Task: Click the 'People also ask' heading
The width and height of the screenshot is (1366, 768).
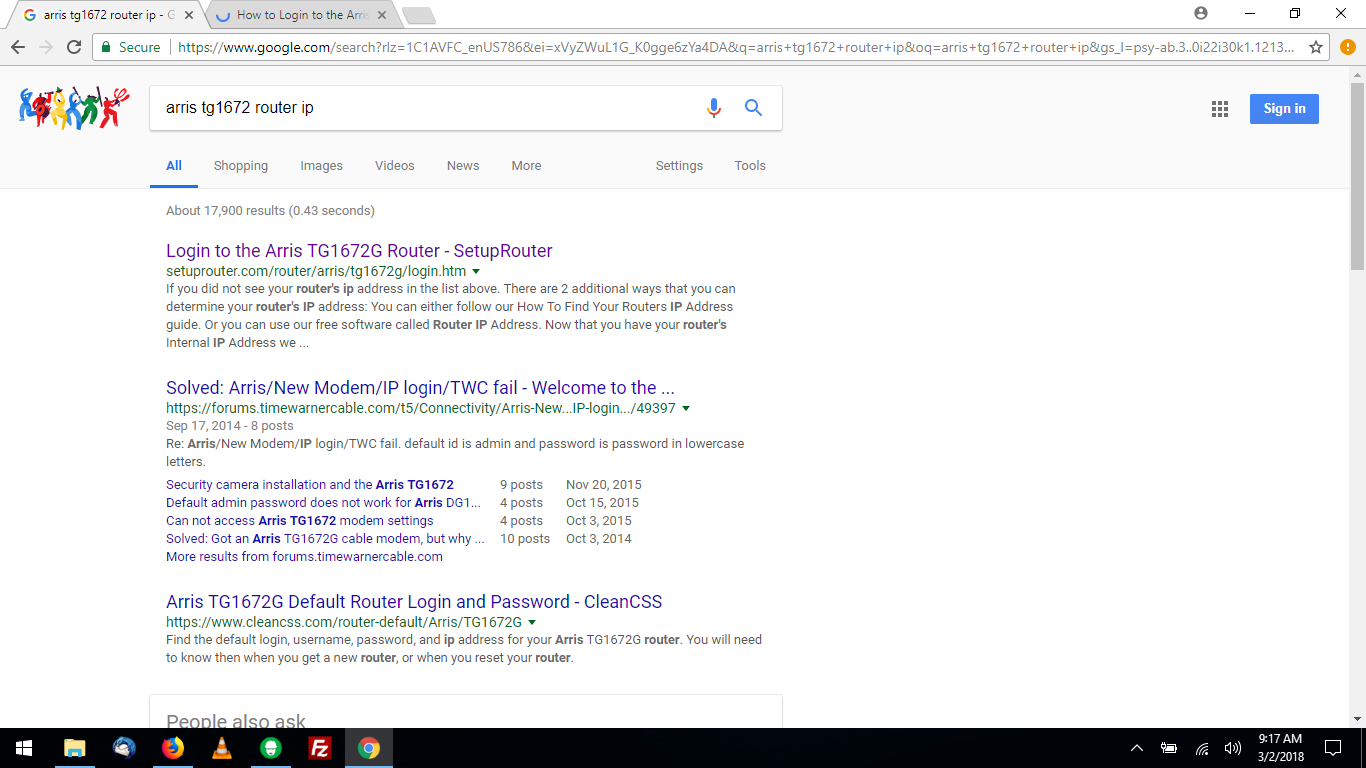Action: point(236,719)
